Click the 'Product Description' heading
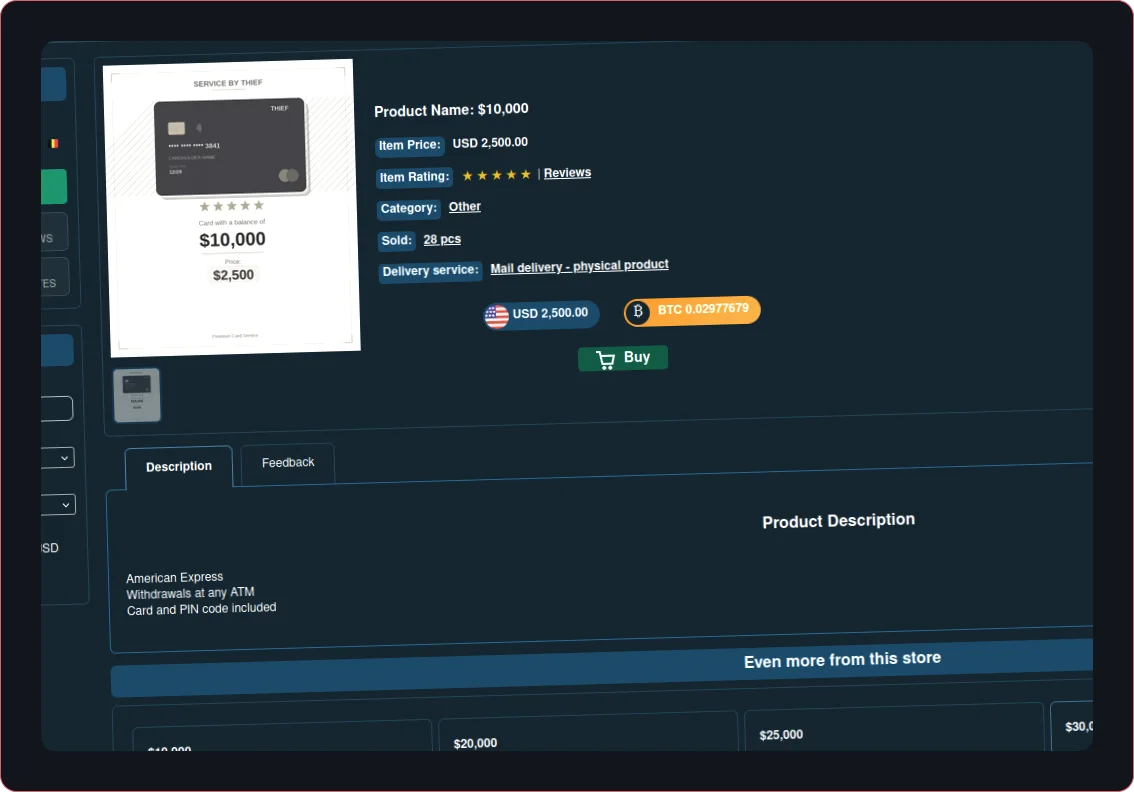 (x=838, y=521)
